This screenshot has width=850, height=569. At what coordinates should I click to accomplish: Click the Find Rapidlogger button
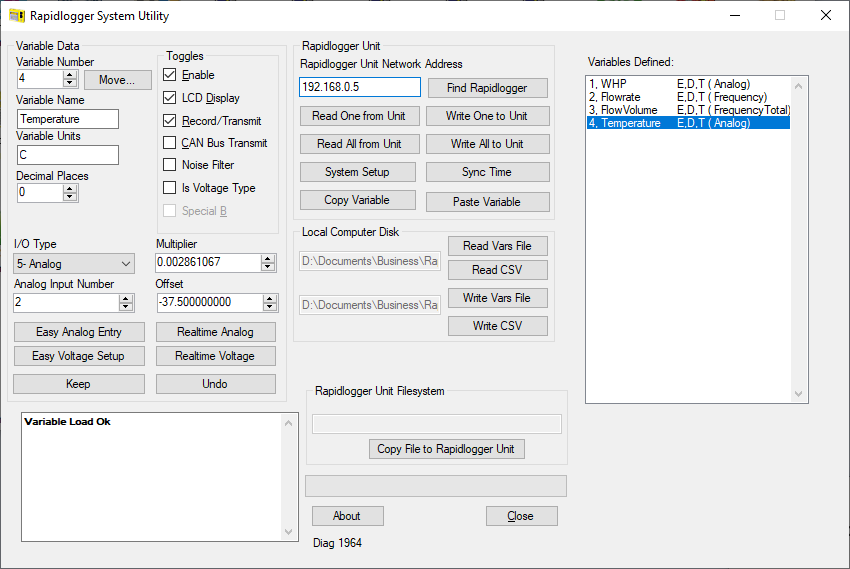coord(488,88)
